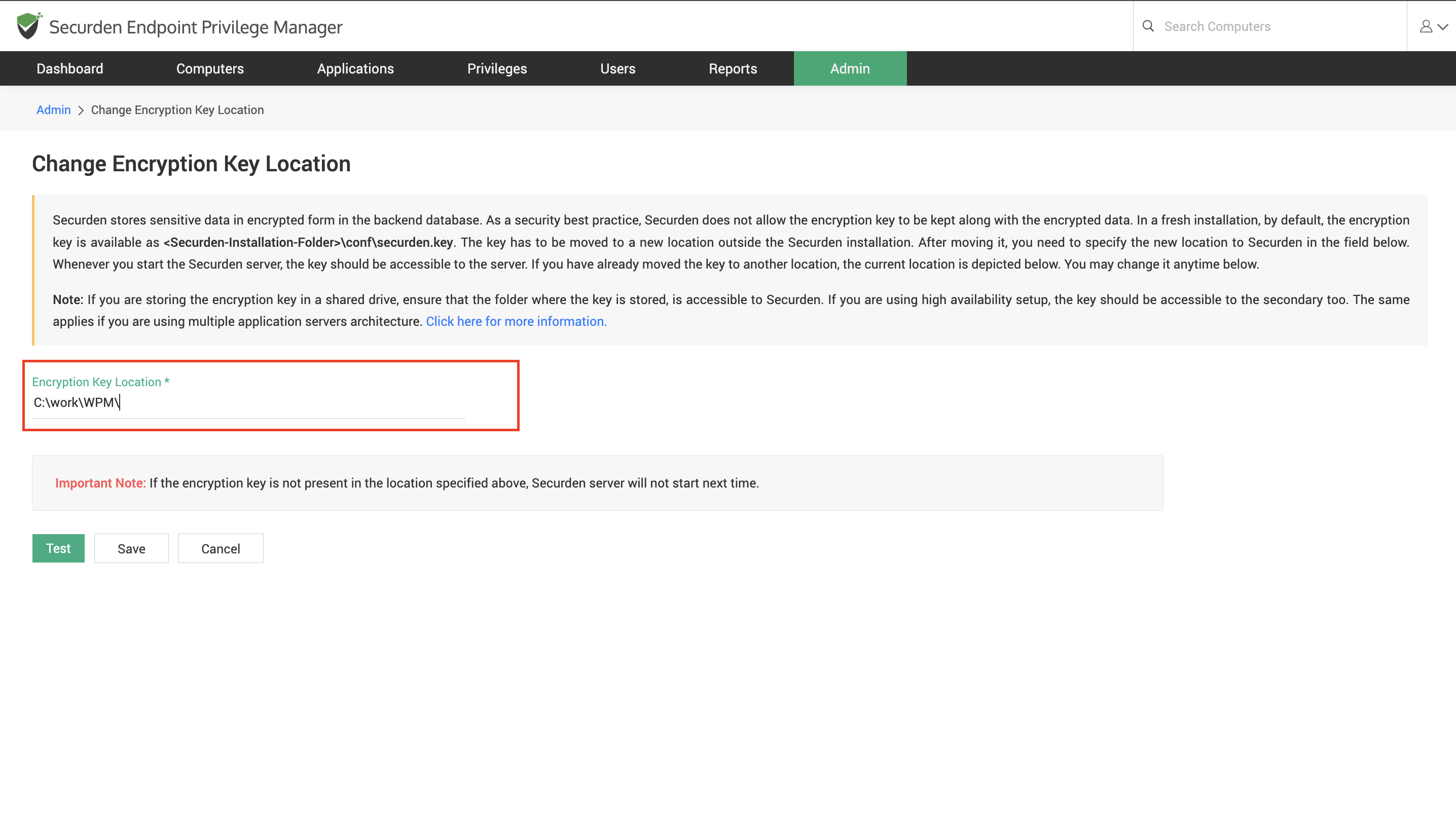This screenshot has width=1456, height=823.
Task: Click the 'Important Note:' red text
Action: coord(101,483)
